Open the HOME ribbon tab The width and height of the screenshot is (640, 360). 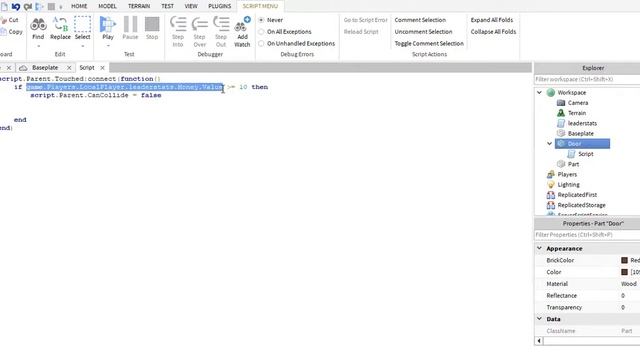coord(79,6)
